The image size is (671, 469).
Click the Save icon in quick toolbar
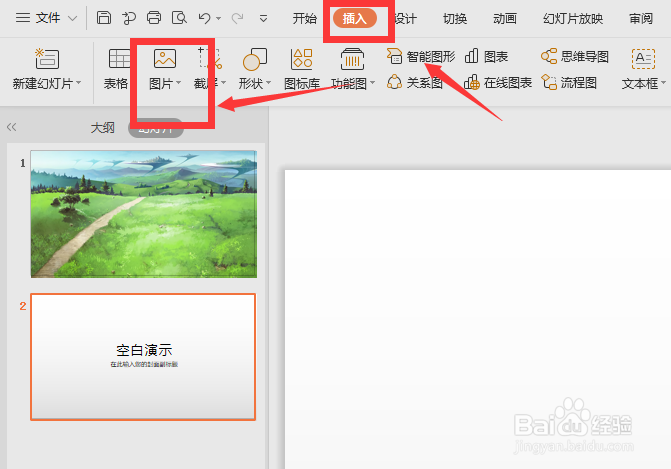pos(104,18)
